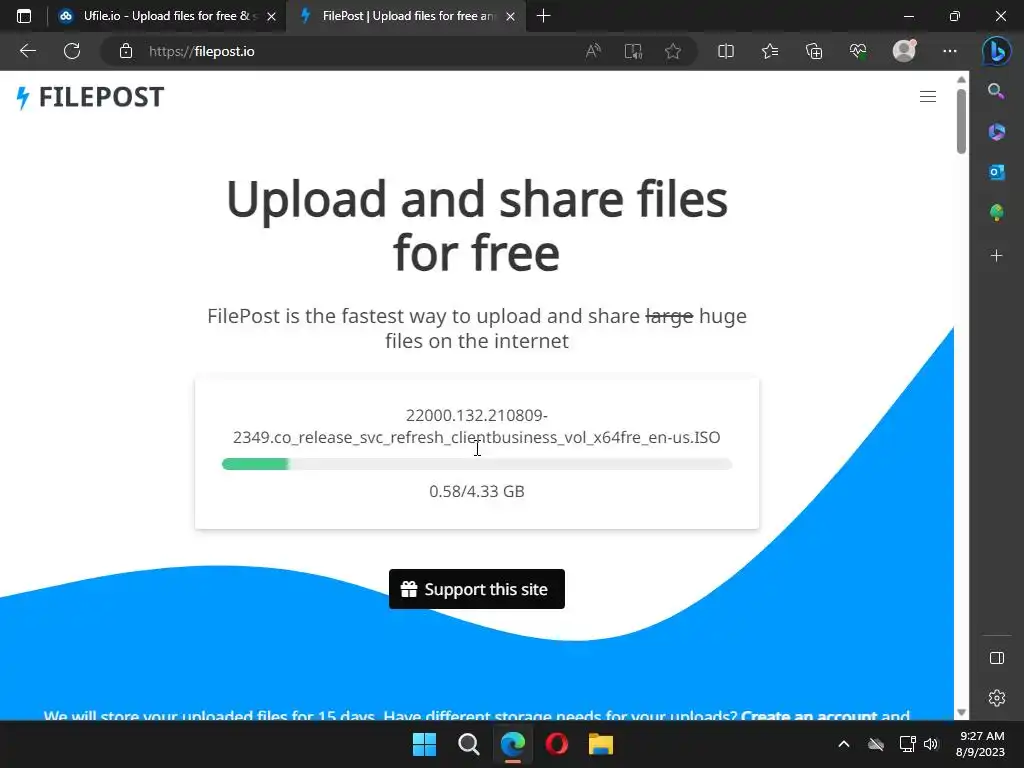Open Microsoft 365 sidebar icon

pos(996,131)
